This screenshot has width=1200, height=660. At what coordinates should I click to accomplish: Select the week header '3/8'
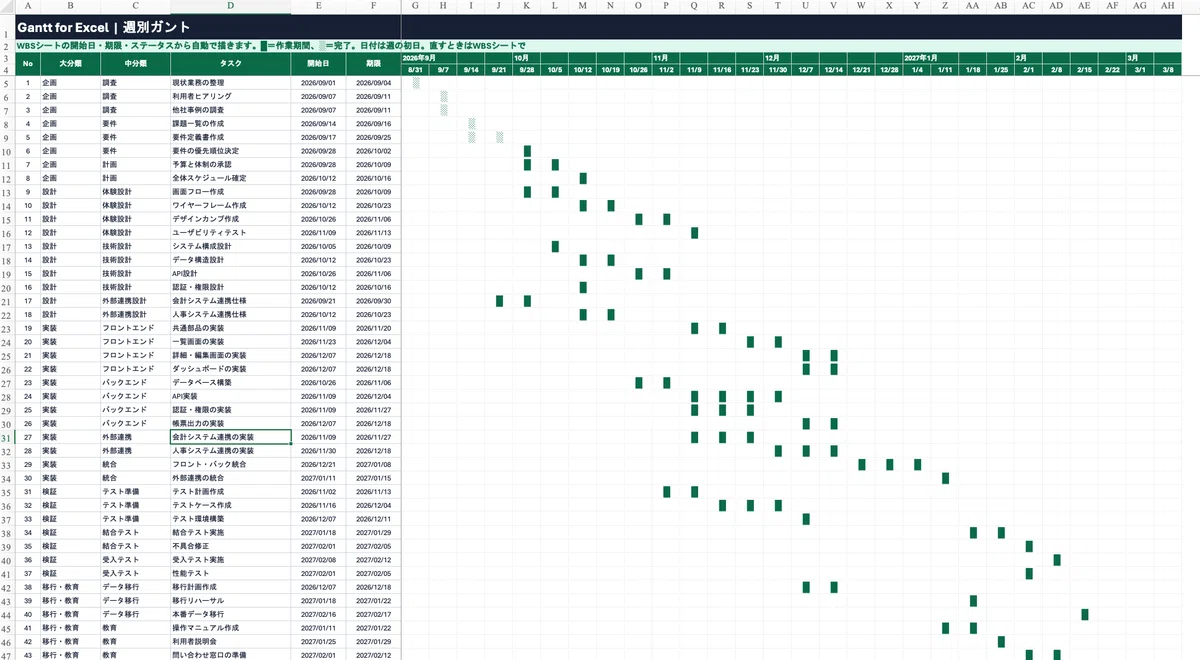[x=1168, y=70]
